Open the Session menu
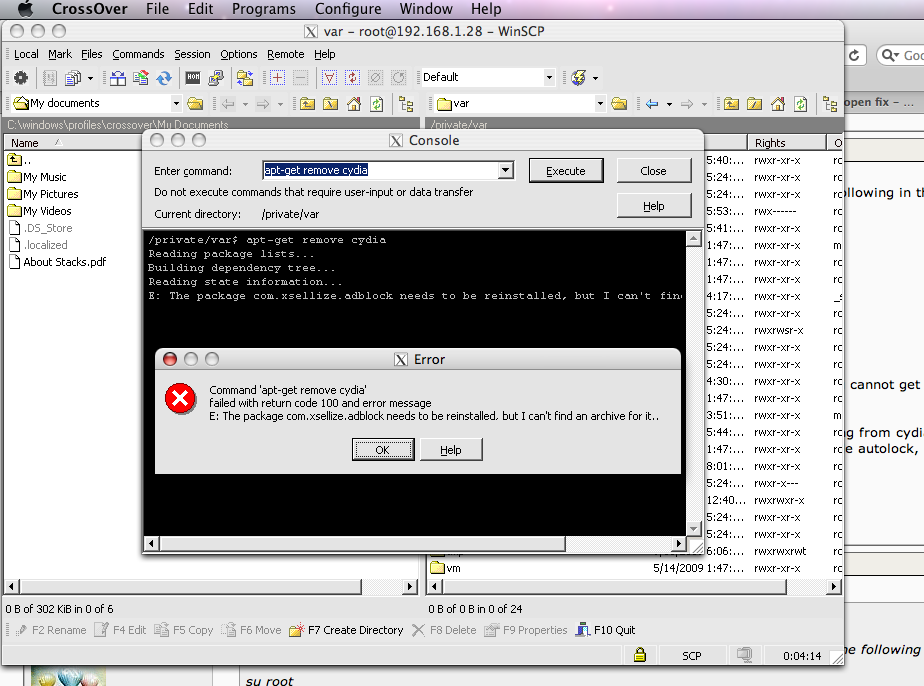 click(192, 54)
